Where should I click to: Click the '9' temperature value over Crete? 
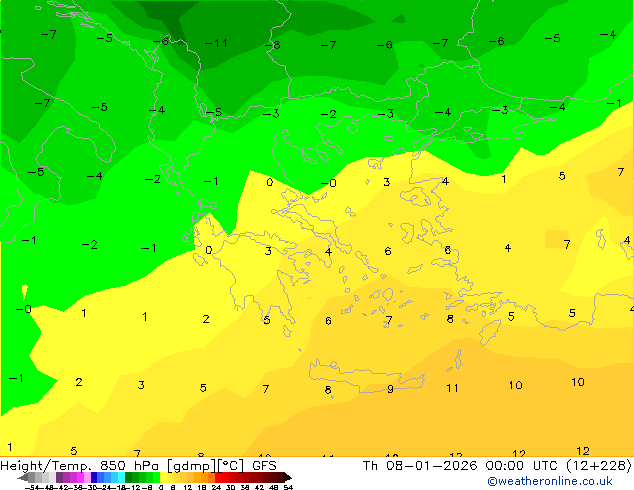pos(390,389)
